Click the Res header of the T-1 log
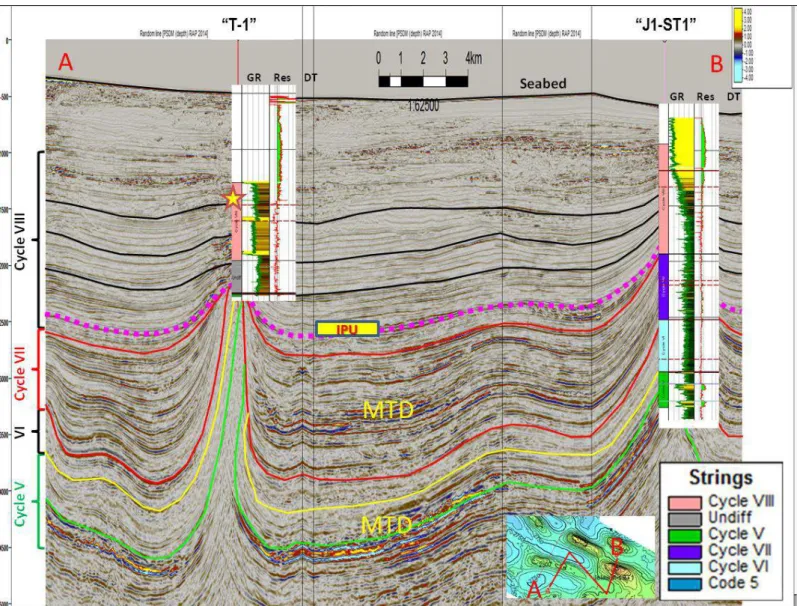 (282, 77)
